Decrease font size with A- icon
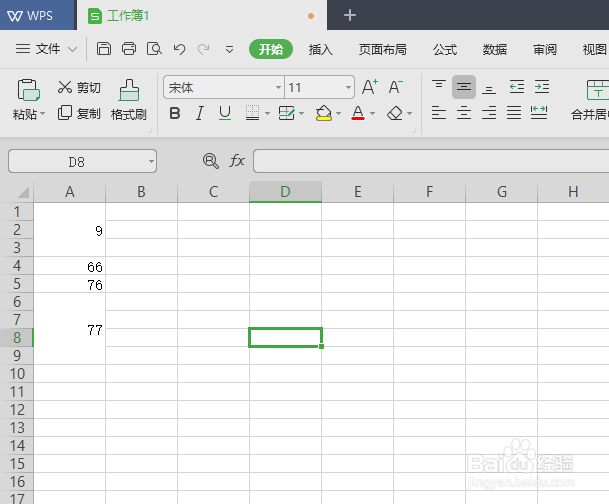Image resolution: width=609 pixels, height=504 pixels. (x=396, y=87)
